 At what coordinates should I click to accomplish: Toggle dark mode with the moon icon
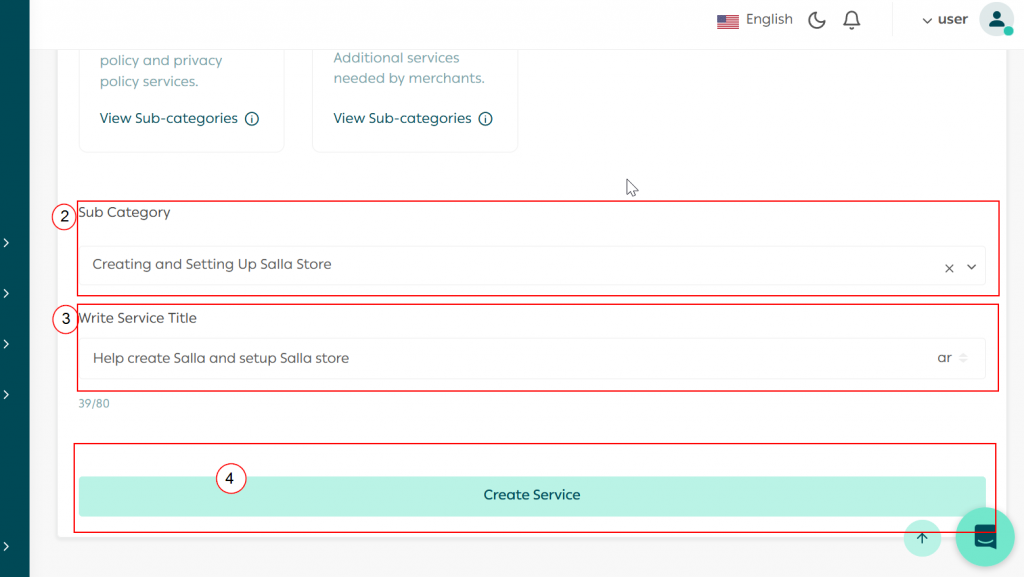tap(817, 20)
